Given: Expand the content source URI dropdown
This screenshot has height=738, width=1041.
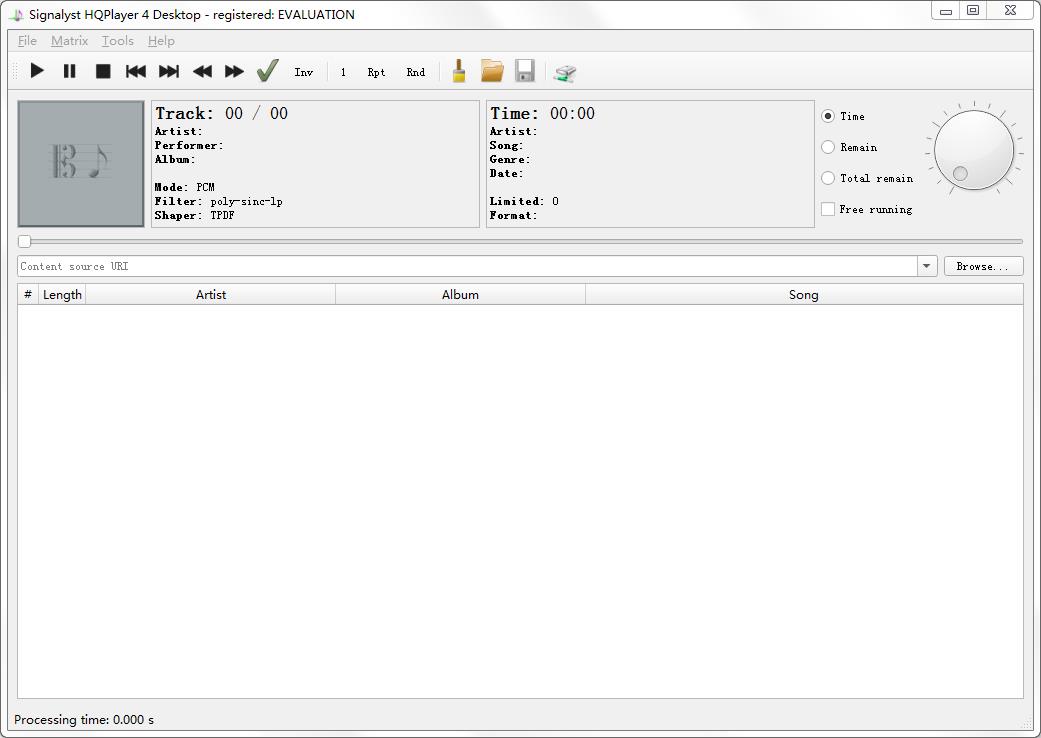Looking at the screenshot, I should coord(926,266).
